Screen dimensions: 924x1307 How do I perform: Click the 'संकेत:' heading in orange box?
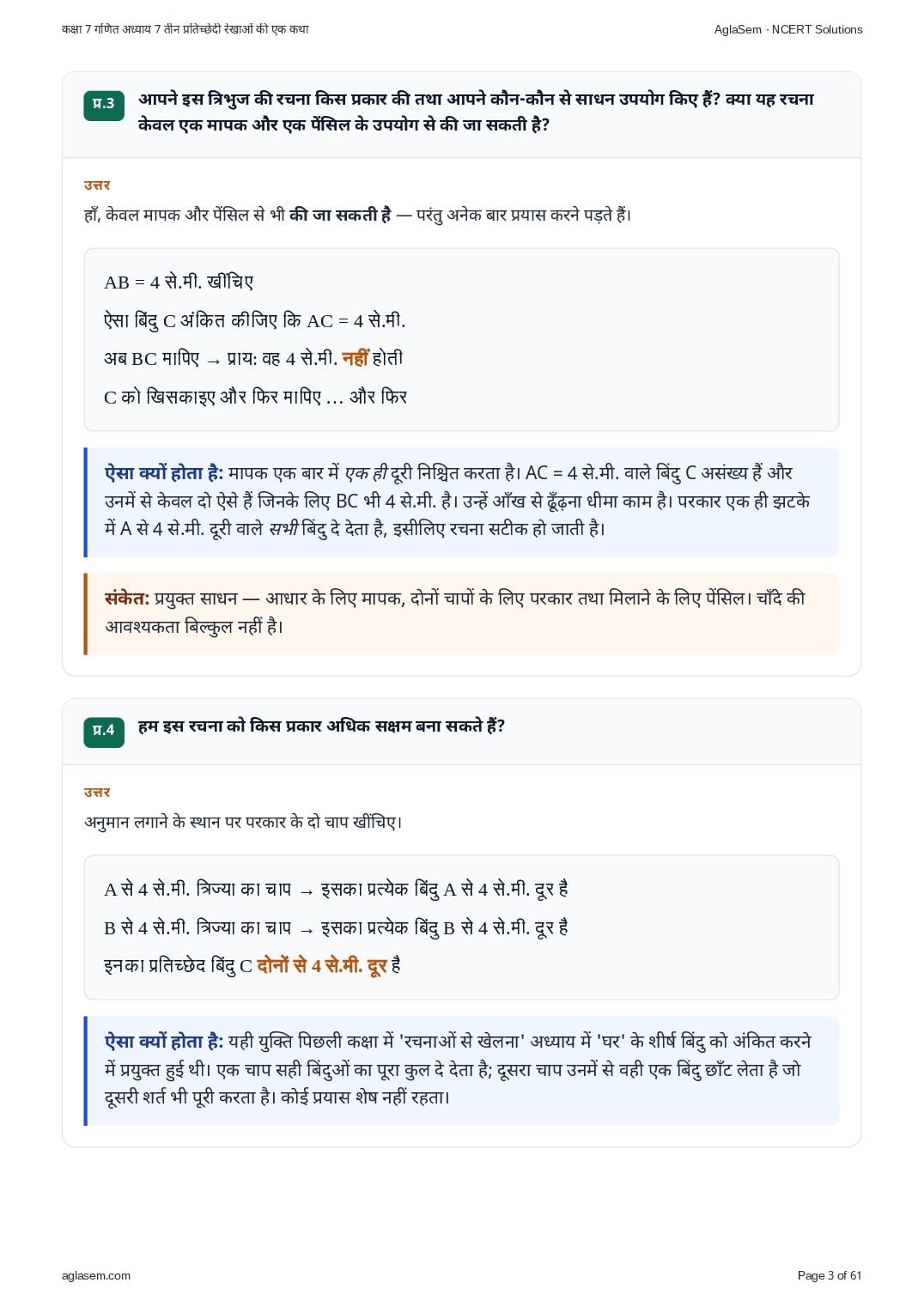coord(127,599)
